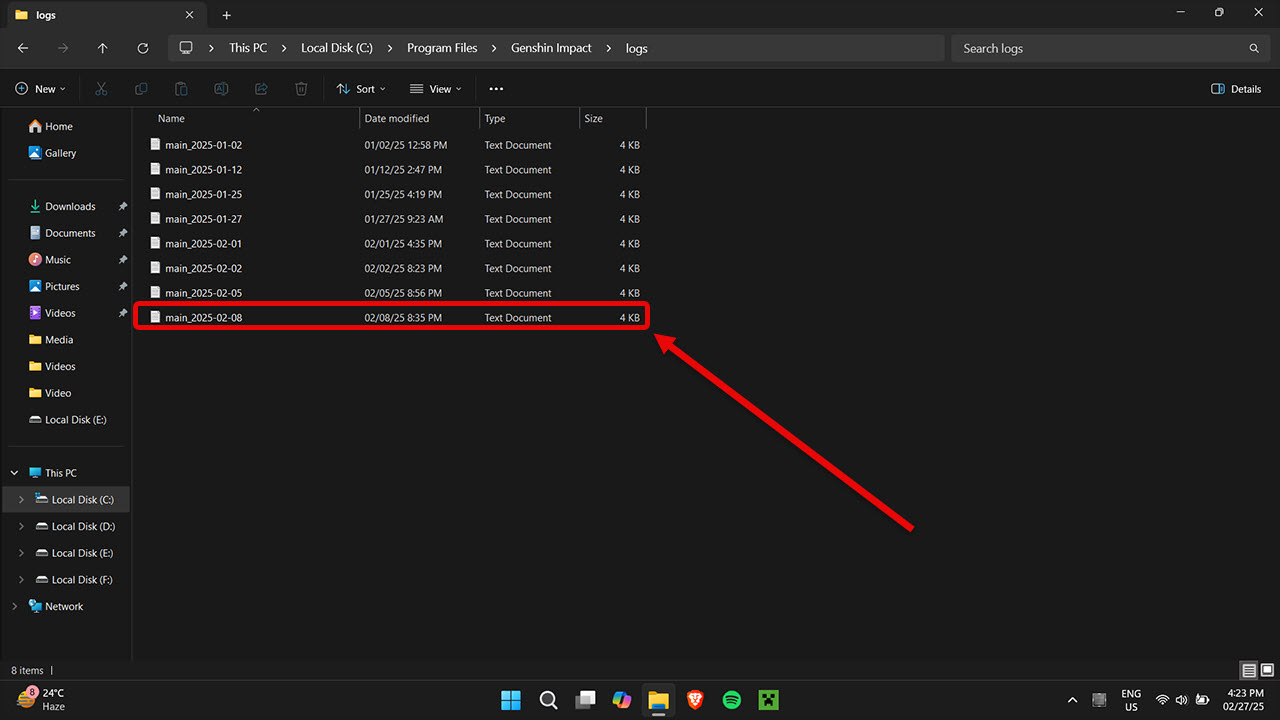Viewport: 1280px width, 720px height.
Task: Click the Cut scissors icon
Action: (x=101, y=89)
